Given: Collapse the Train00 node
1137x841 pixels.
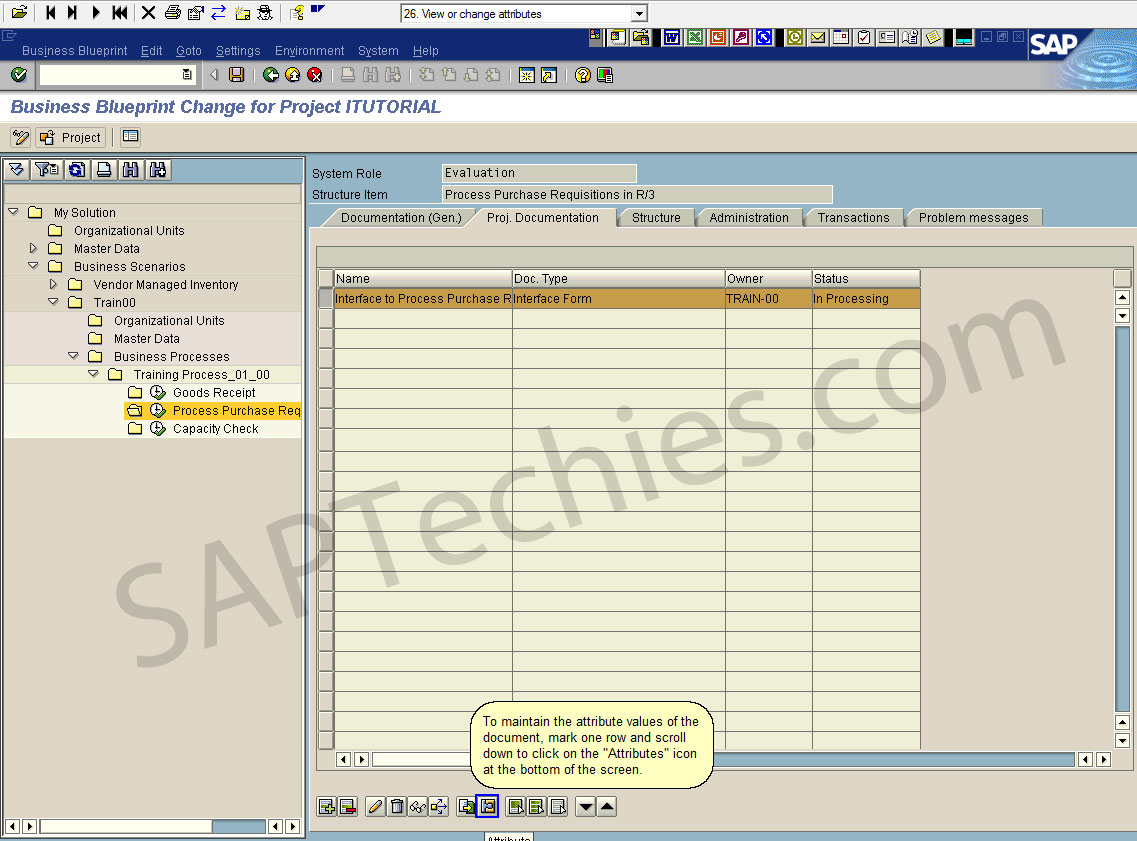Looking at the screenshot, I should click(x=54, y=302).
